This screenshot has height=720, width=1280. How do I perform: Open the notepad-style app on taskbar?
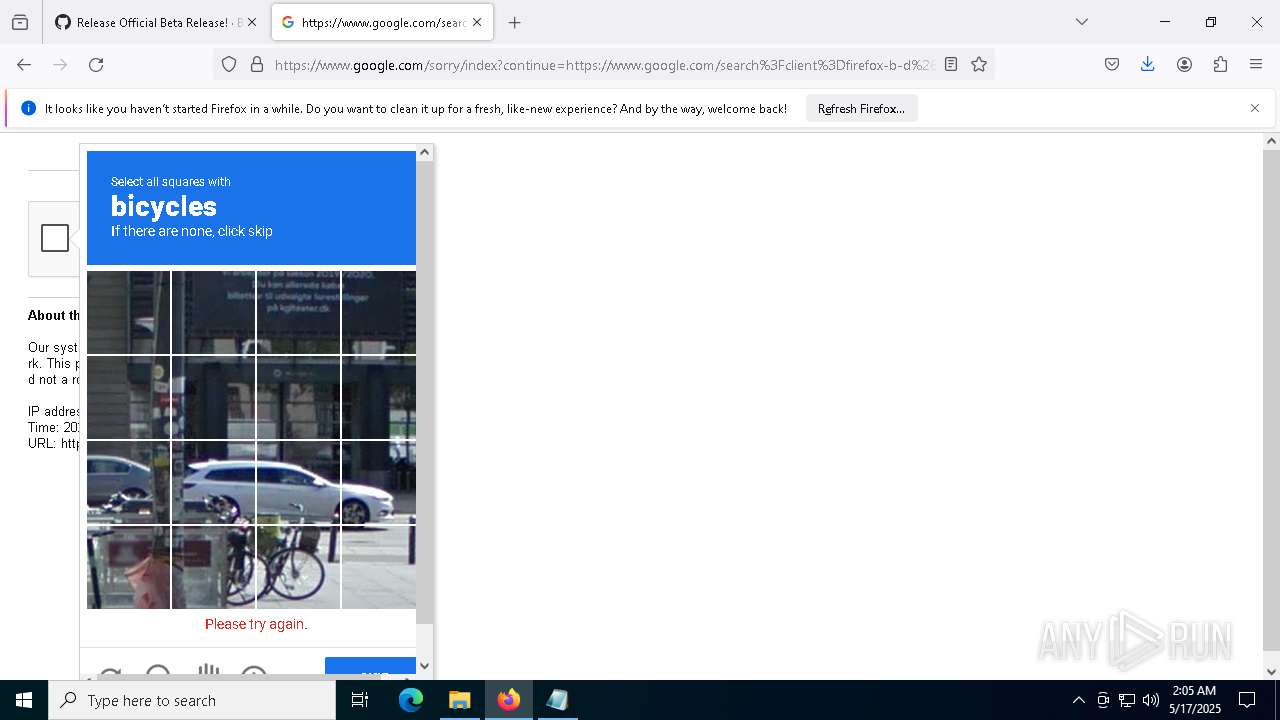557,700
